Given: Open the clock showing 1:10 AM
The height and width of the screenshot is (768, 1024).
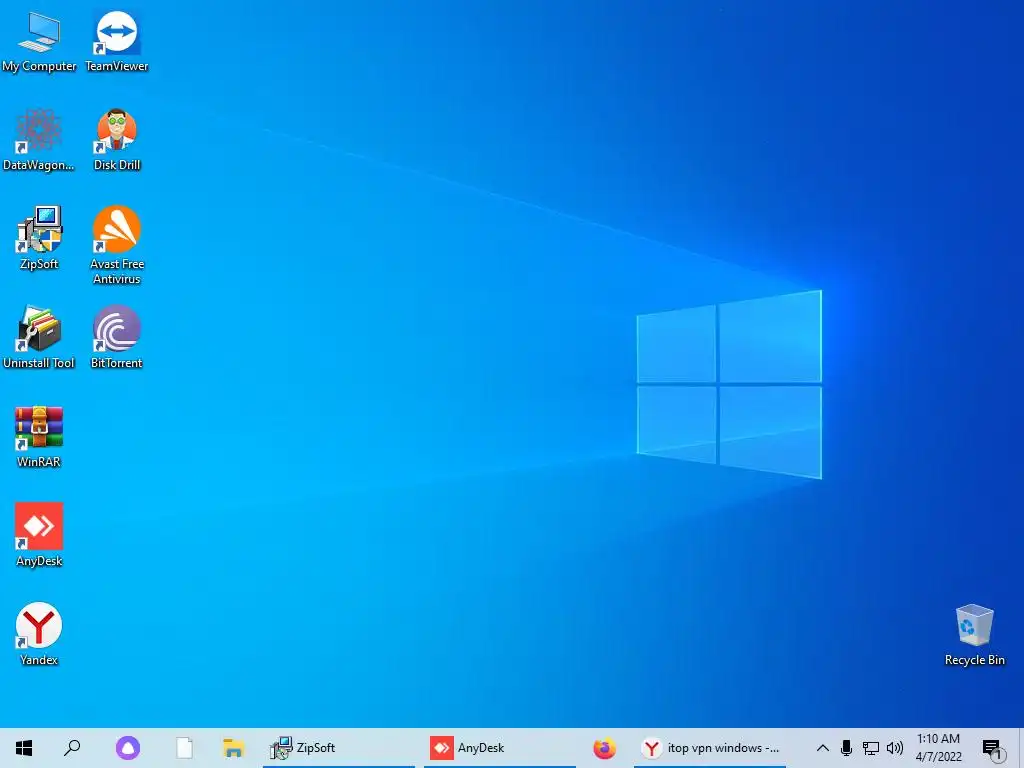Looking at the screenshot, I should click(938, 748).
